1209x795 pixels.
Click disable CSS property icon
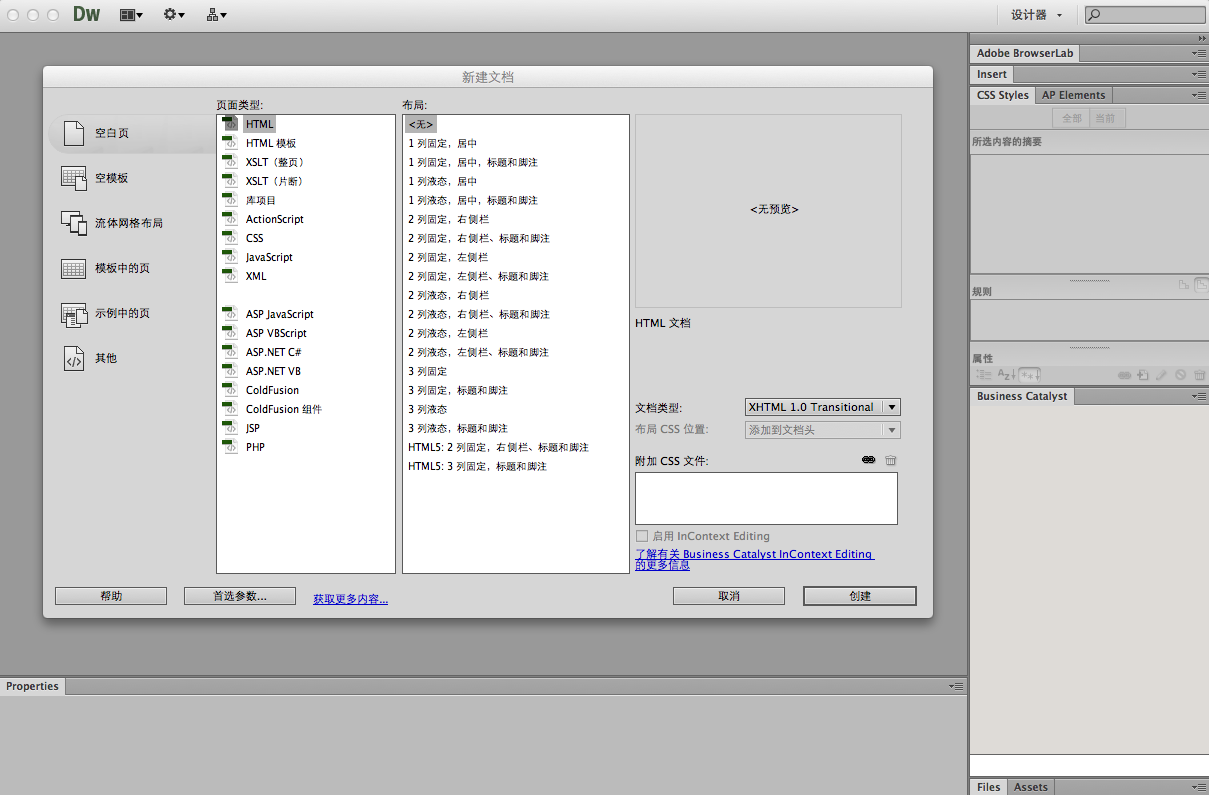point(1180,375)
